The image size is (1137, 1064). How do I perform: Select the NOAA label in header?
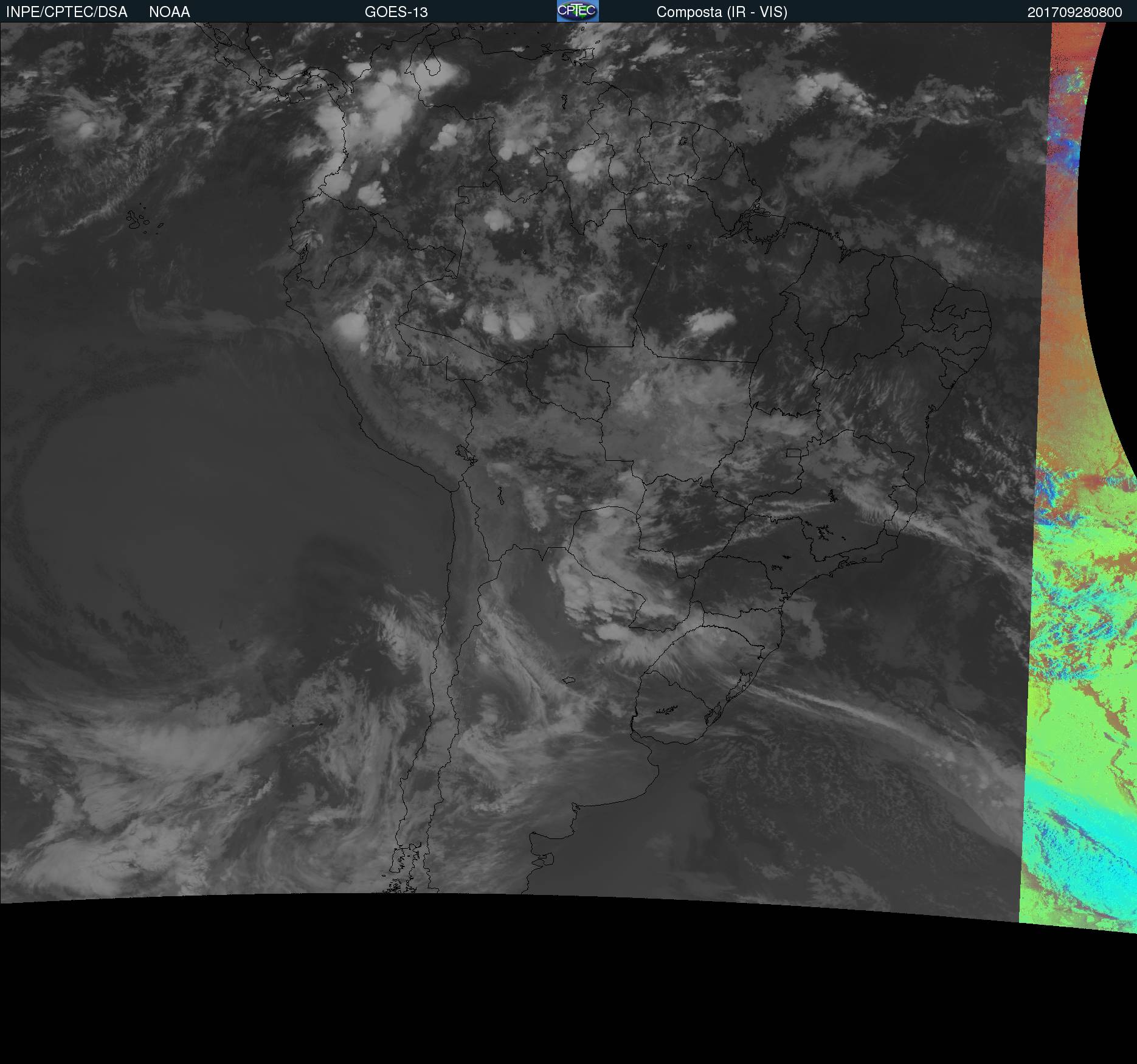point(170,12)
